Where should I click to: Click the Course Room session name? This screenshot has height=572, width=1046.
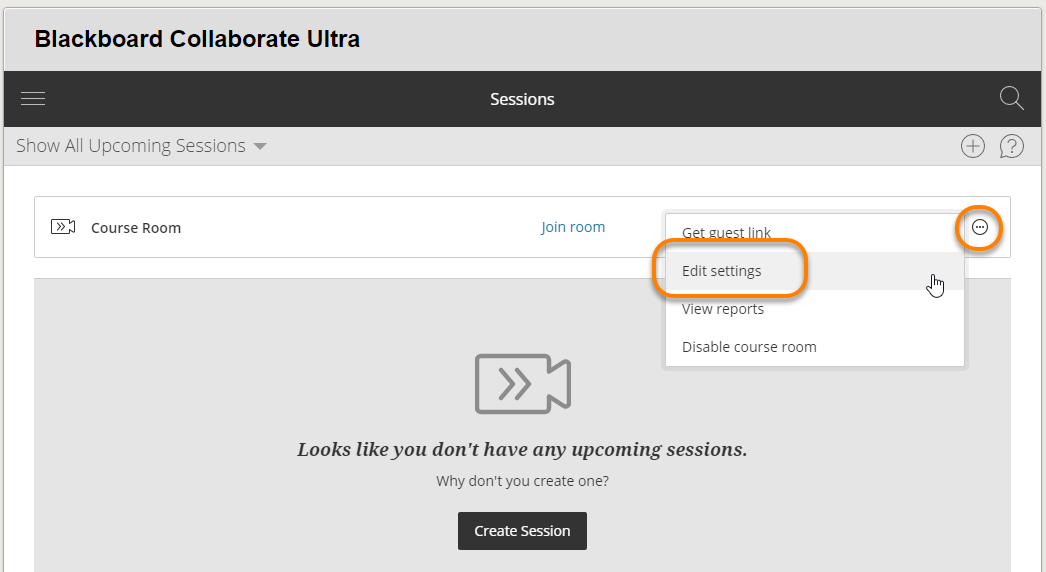pyautogui.click(x=136, y=228)
